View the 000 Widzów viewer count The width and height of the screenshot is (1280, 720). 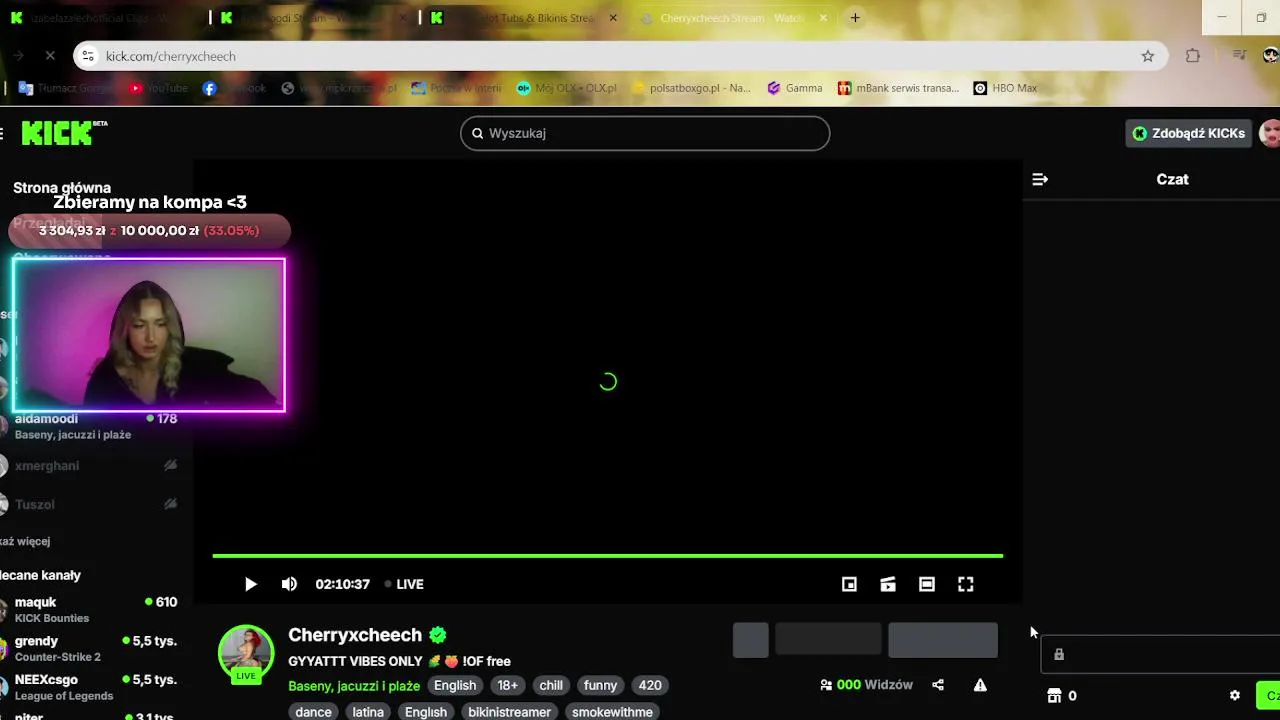coord(866,685)
